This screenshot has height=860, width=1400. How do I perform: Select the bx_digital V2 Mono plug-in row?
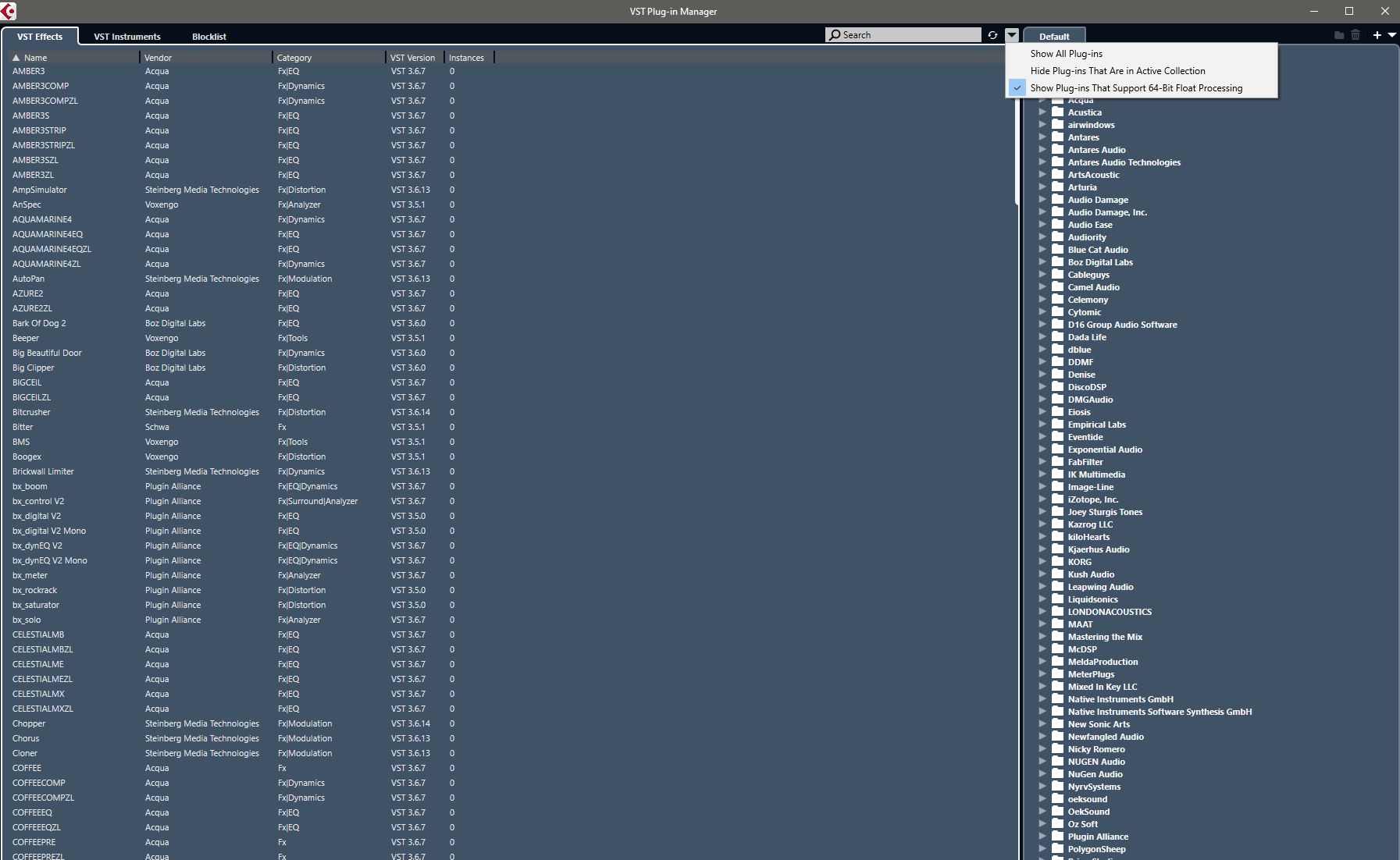508,531
